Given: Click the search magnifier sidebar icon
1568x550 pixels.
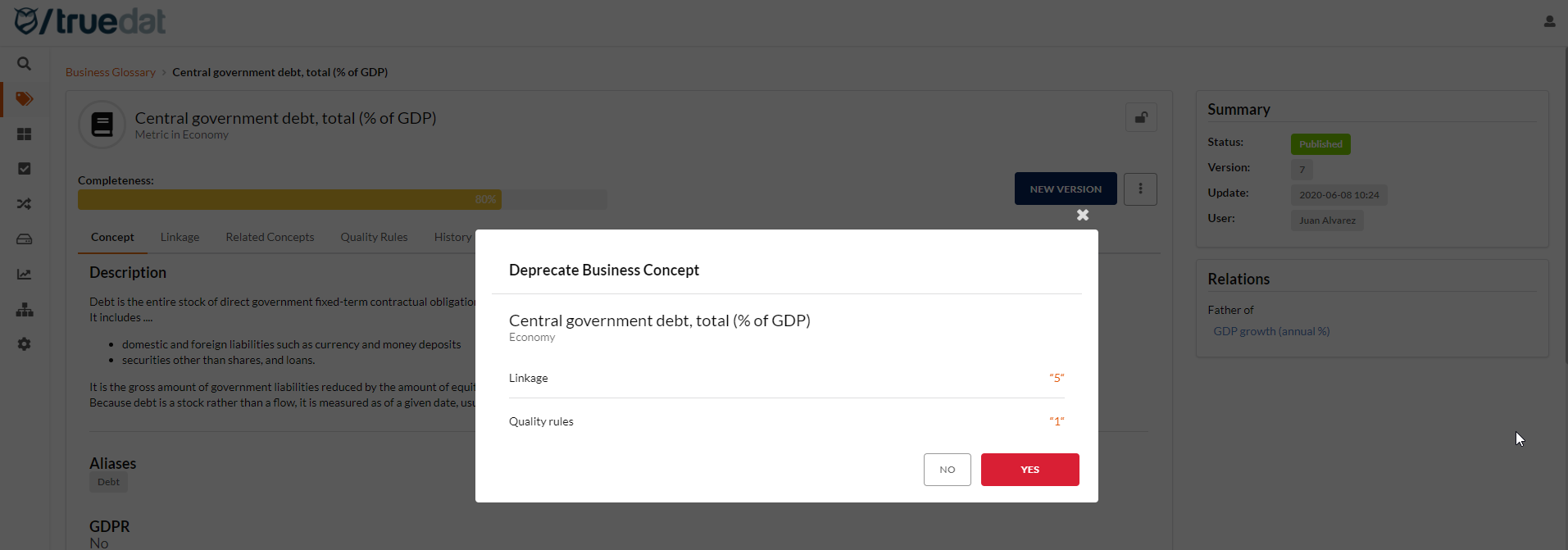Looking at the screenshot, I should (x=24, y=63).
